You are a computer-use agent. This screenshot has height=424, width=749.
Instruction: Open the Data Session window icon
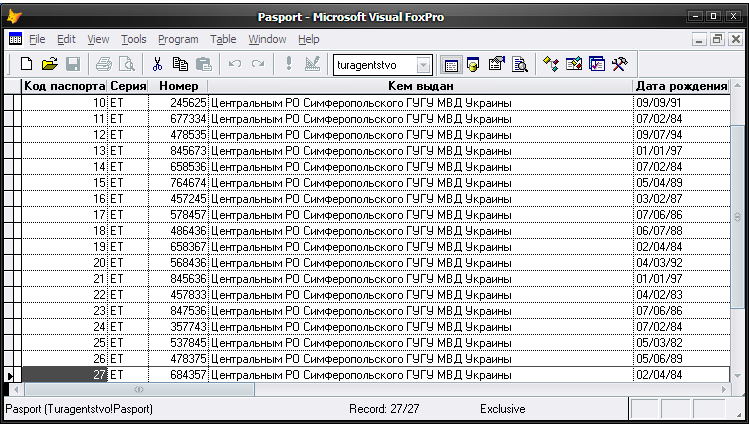click(x=473, y=64)
